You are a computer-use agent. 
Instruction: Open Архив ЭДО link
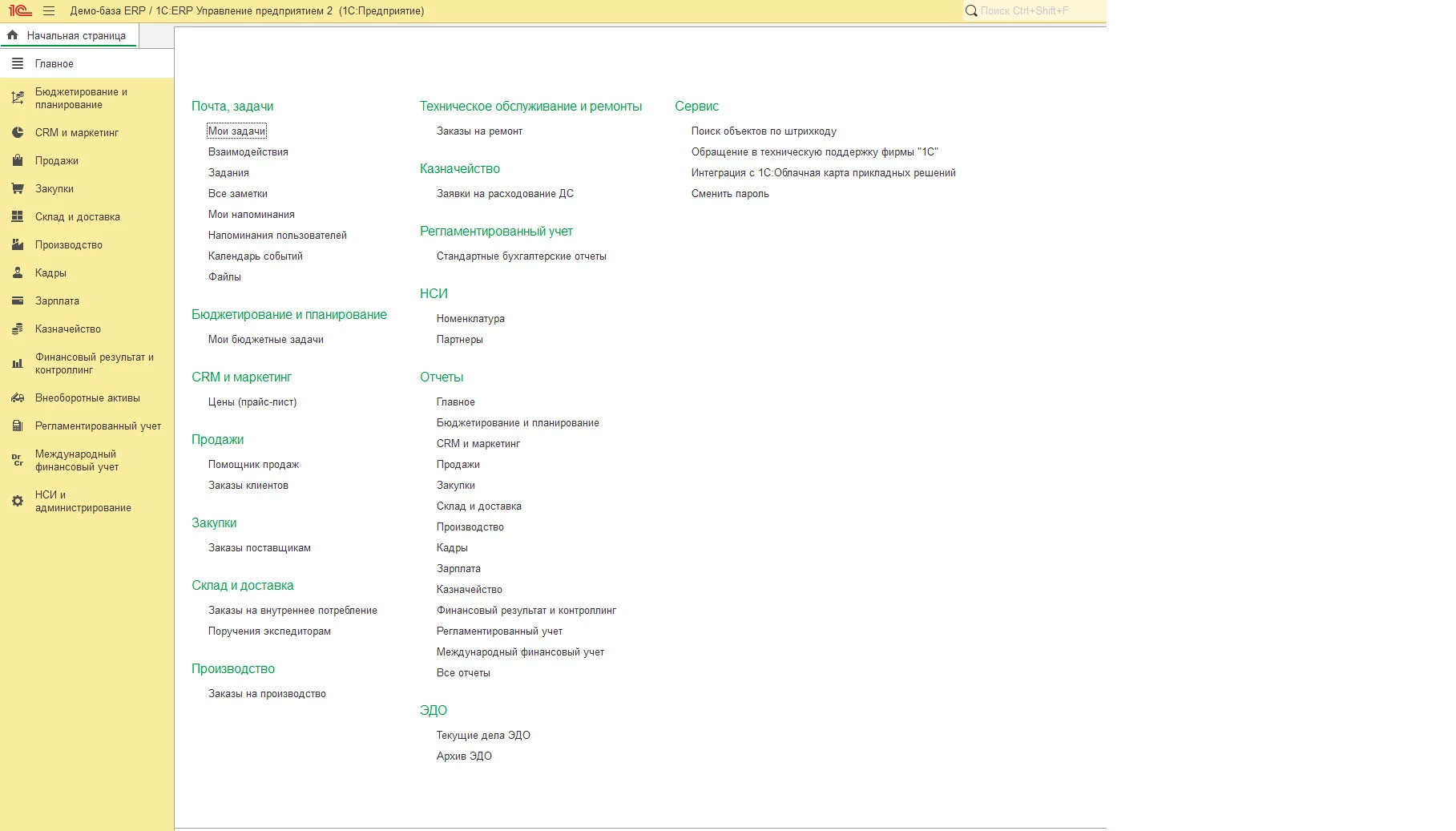click(464, 756)
